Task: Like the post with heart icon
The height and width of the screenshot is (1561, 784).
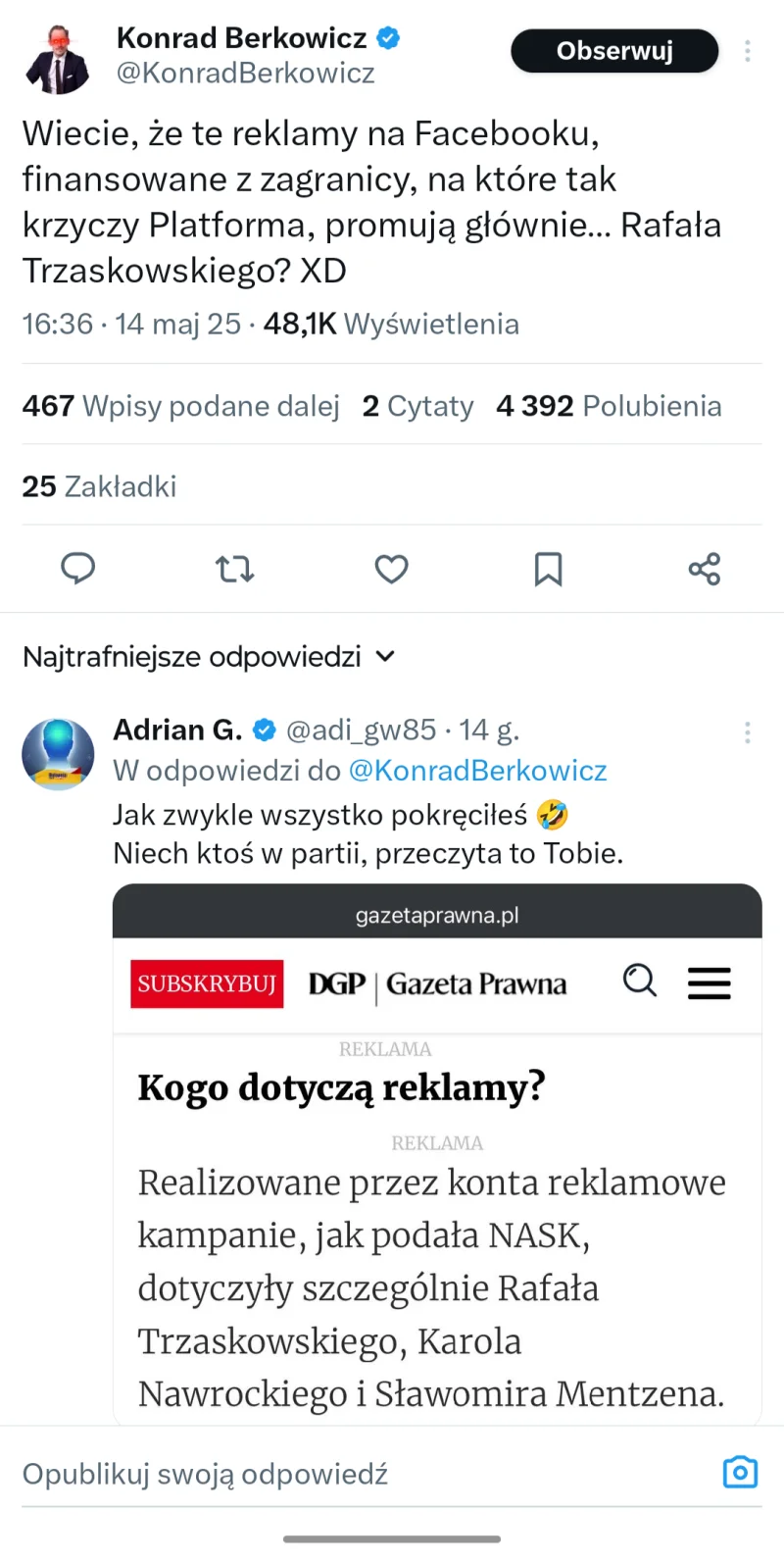Action: click(x=391, y=569)
